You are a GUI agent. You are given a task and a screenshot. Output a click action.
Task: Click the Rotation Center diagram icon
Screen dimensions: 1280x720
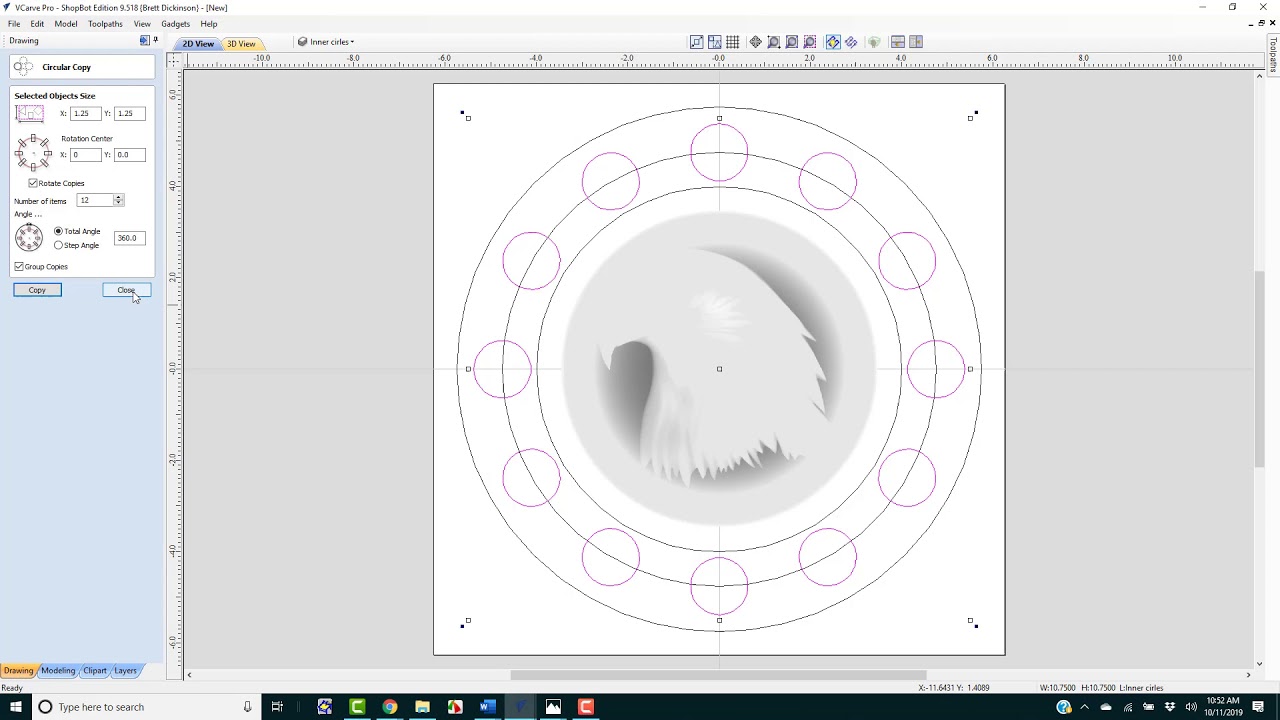(x=33, y=153)
